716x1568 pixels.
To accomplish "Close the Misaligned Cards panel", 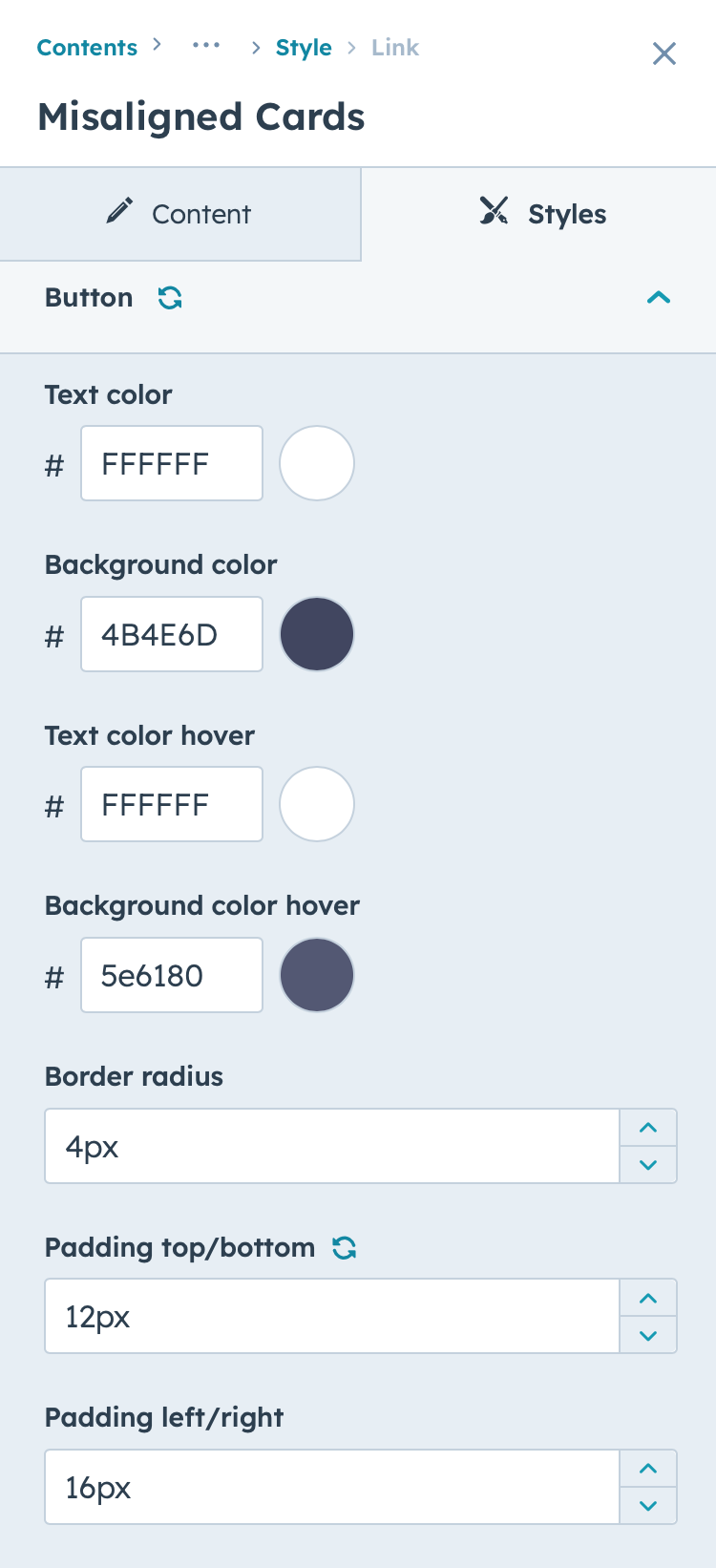I will (664, 53).
